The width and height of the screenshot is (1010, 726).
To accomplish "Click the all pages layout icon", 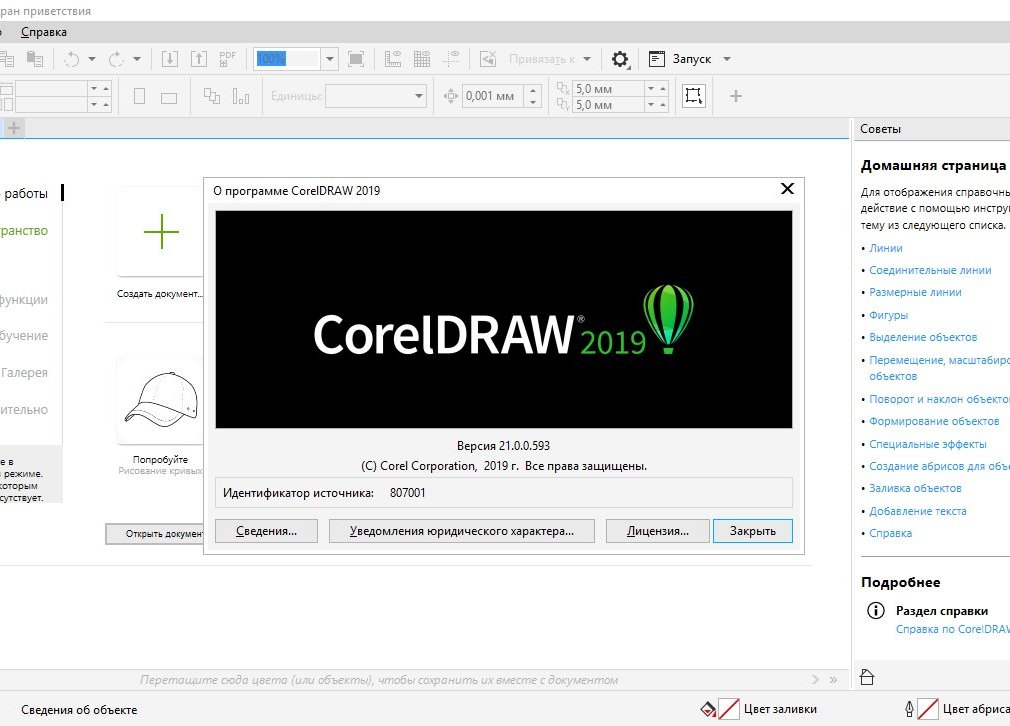I will [x=212, y=97].
